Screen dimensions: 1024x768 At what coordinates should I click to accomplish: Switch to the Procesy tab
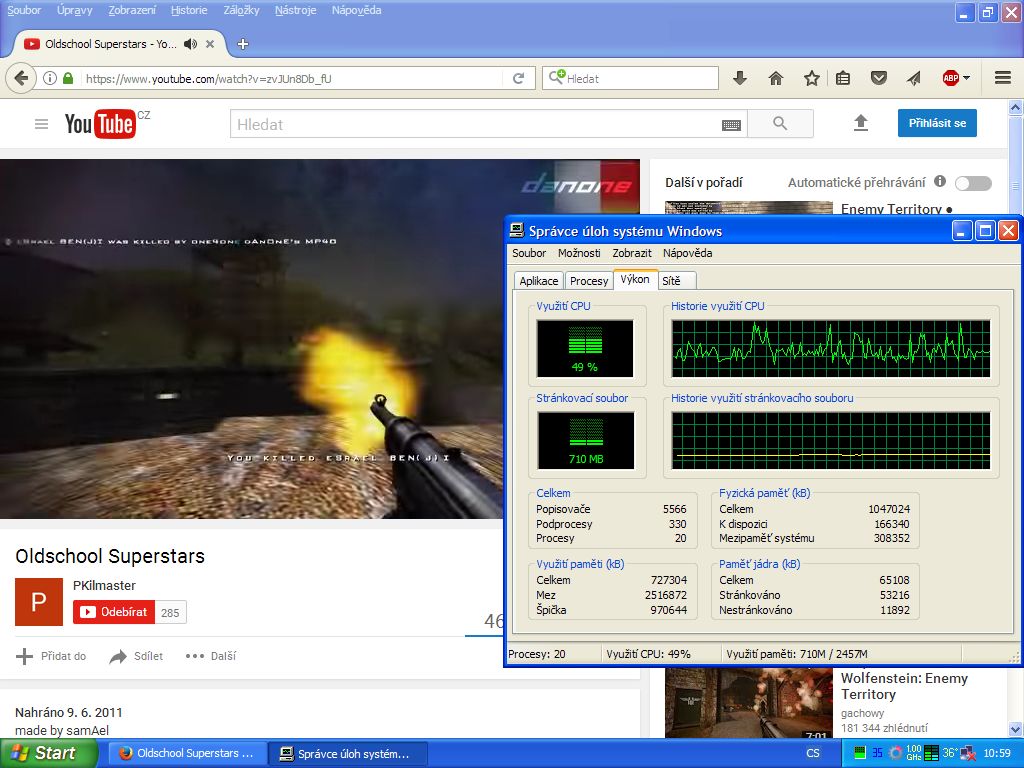(x=589, y=281)
